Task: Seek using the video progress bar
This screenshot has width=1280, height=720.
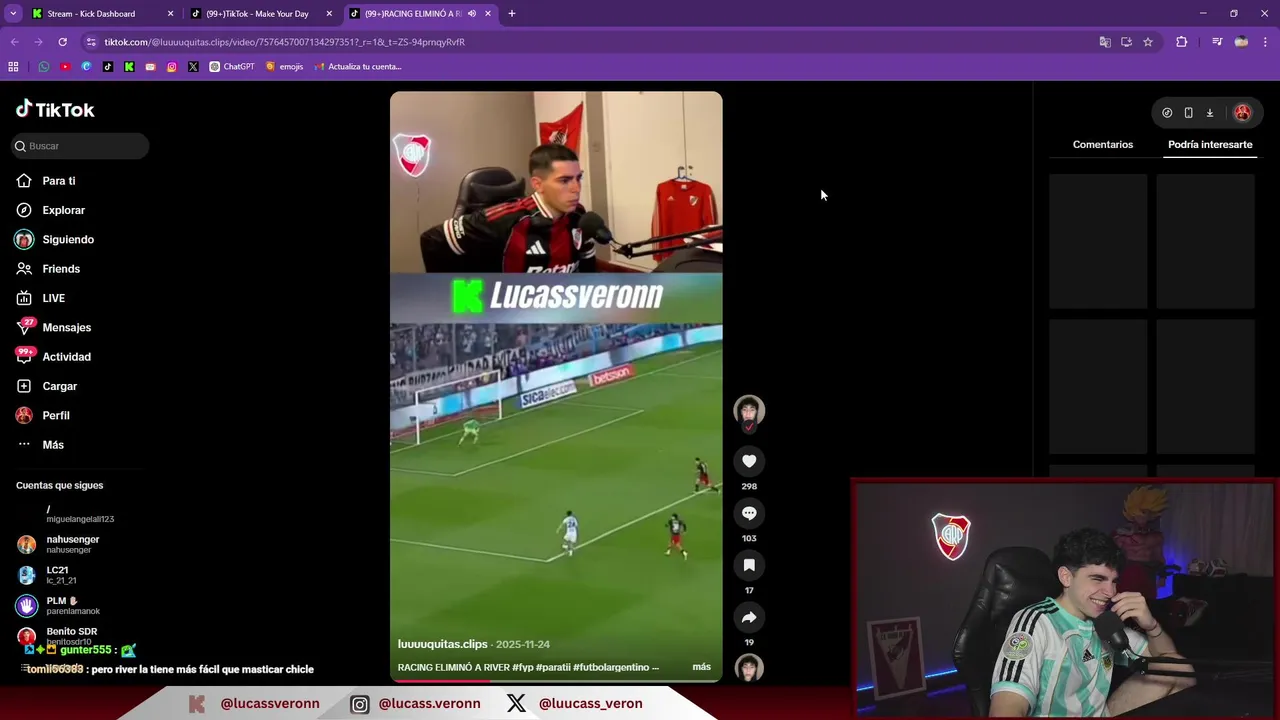Action: point(556,681)
